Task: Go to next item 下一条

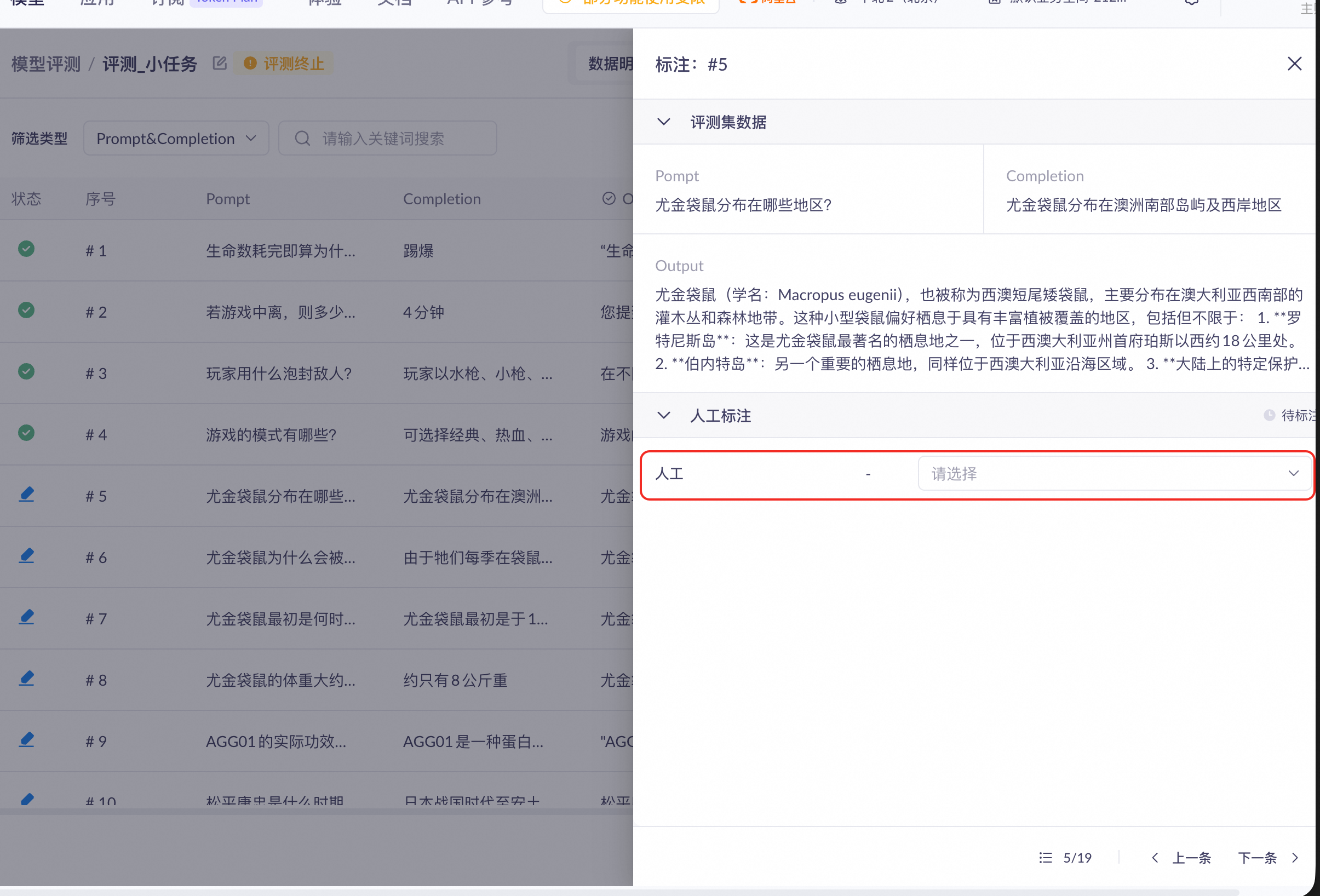Action: click(1269, 858)
